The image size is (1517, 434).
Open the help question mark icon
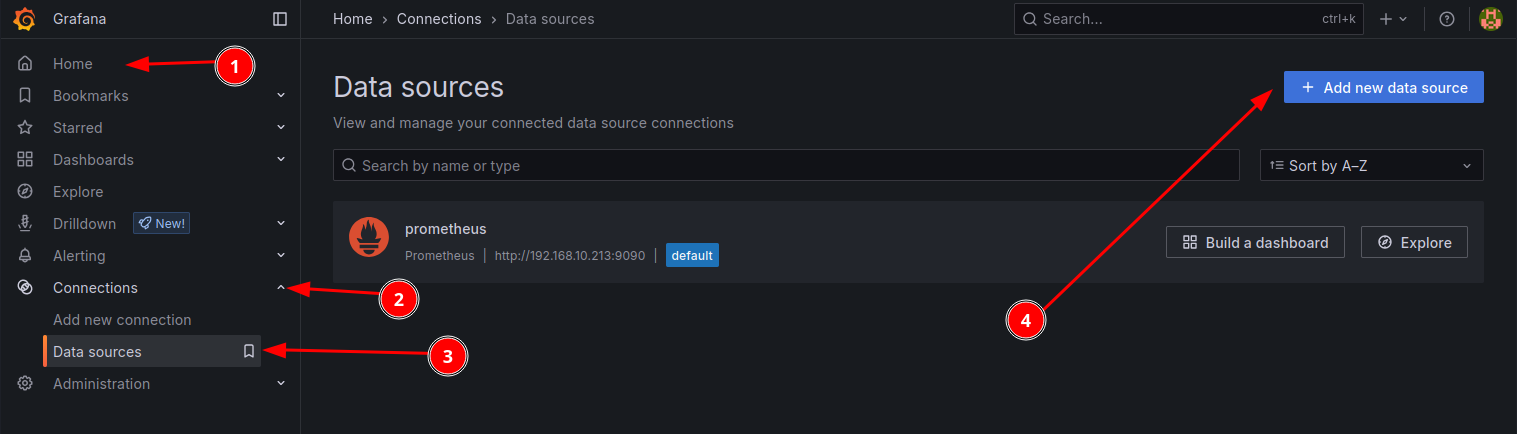(1446, 19)
